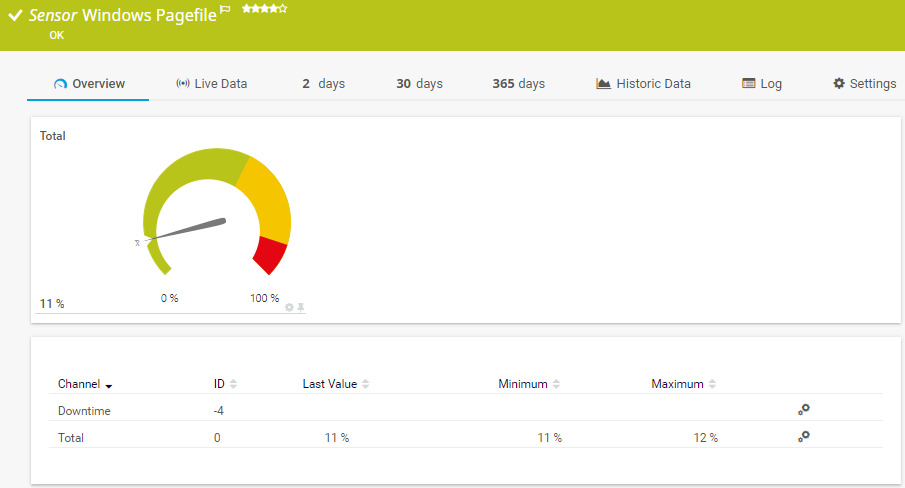Sort table by Channel column arrow
Image resolution: width=905 pixels, height=488 pixels.
[x=108, y=385]
